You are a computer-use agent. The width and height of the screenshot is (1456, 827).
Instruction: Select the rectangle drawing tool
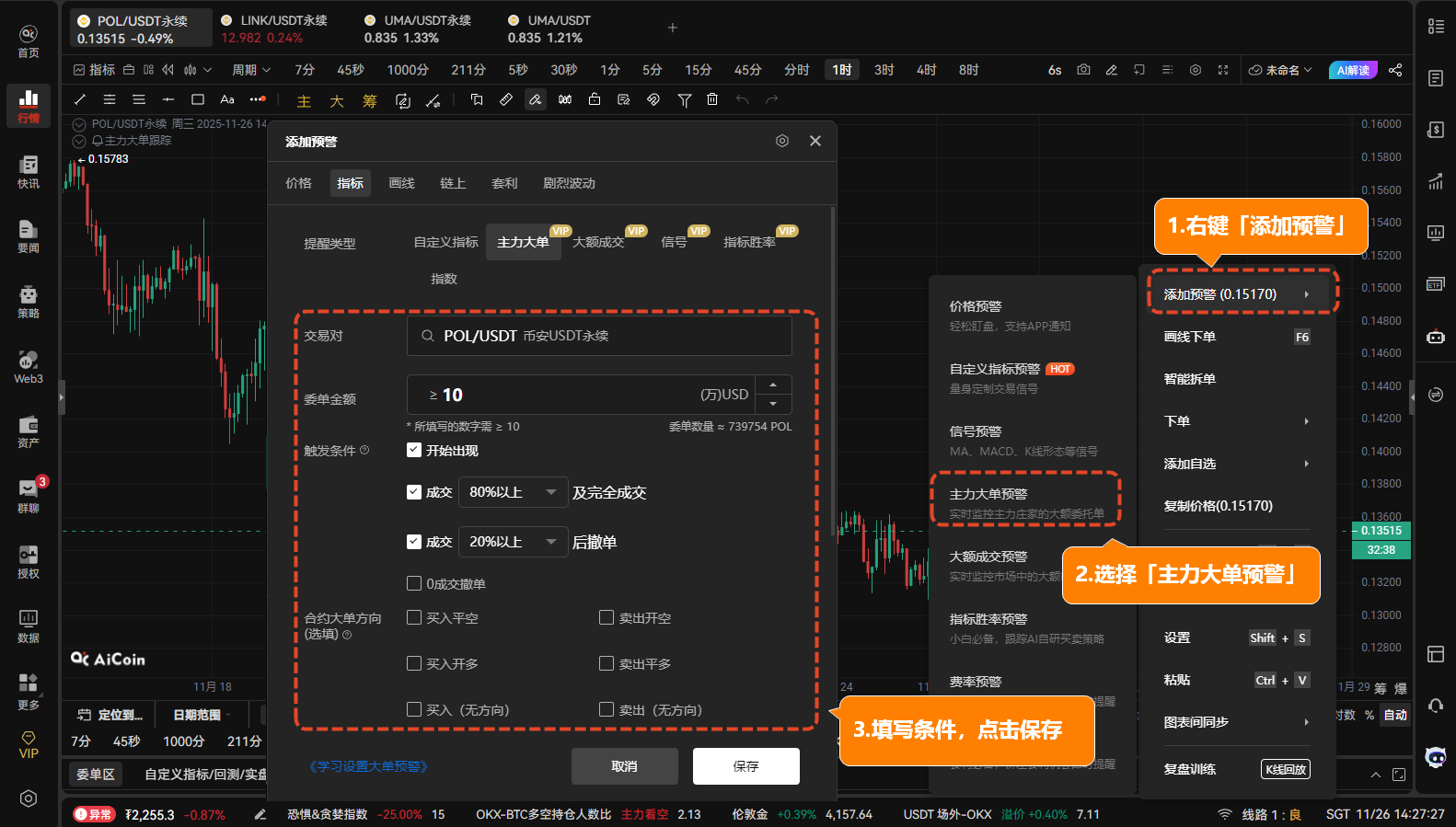[x=198, y=99]
